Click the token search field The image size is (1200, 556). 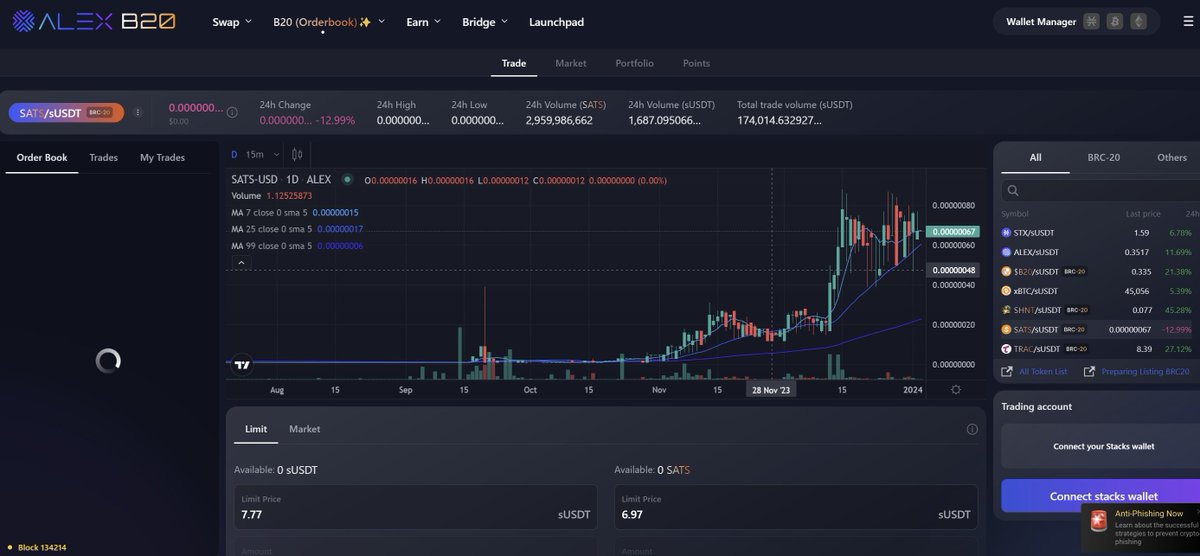tap(1100, 190)
